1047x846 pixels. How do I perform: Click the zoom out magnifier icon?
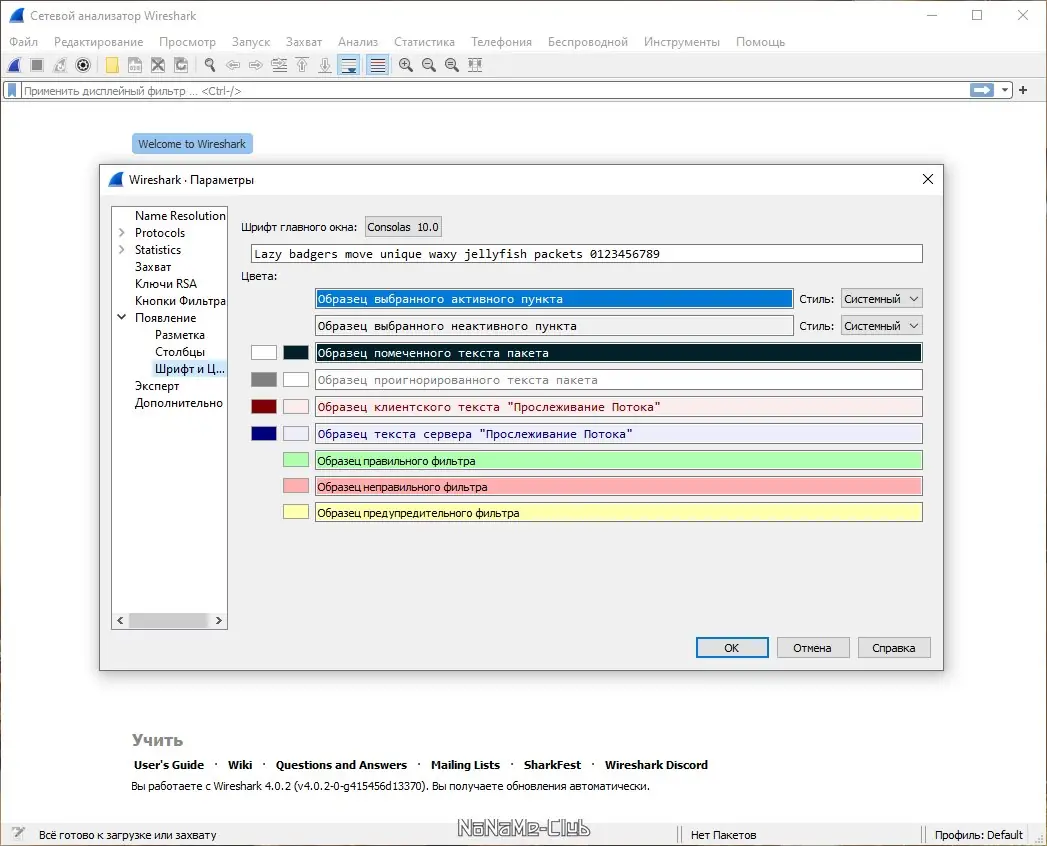429,65
